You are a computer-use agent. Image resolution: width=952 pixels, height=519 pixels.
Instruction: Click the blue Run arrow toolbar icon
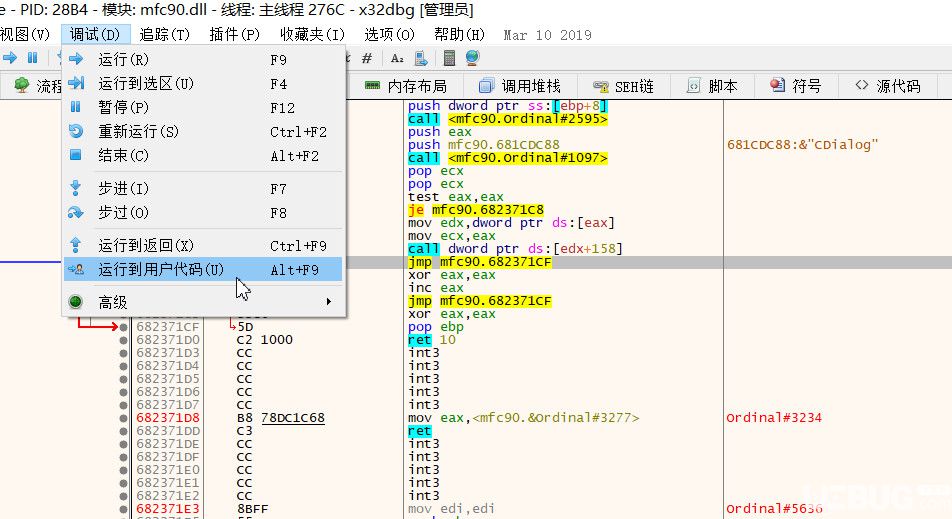point(10,58)
